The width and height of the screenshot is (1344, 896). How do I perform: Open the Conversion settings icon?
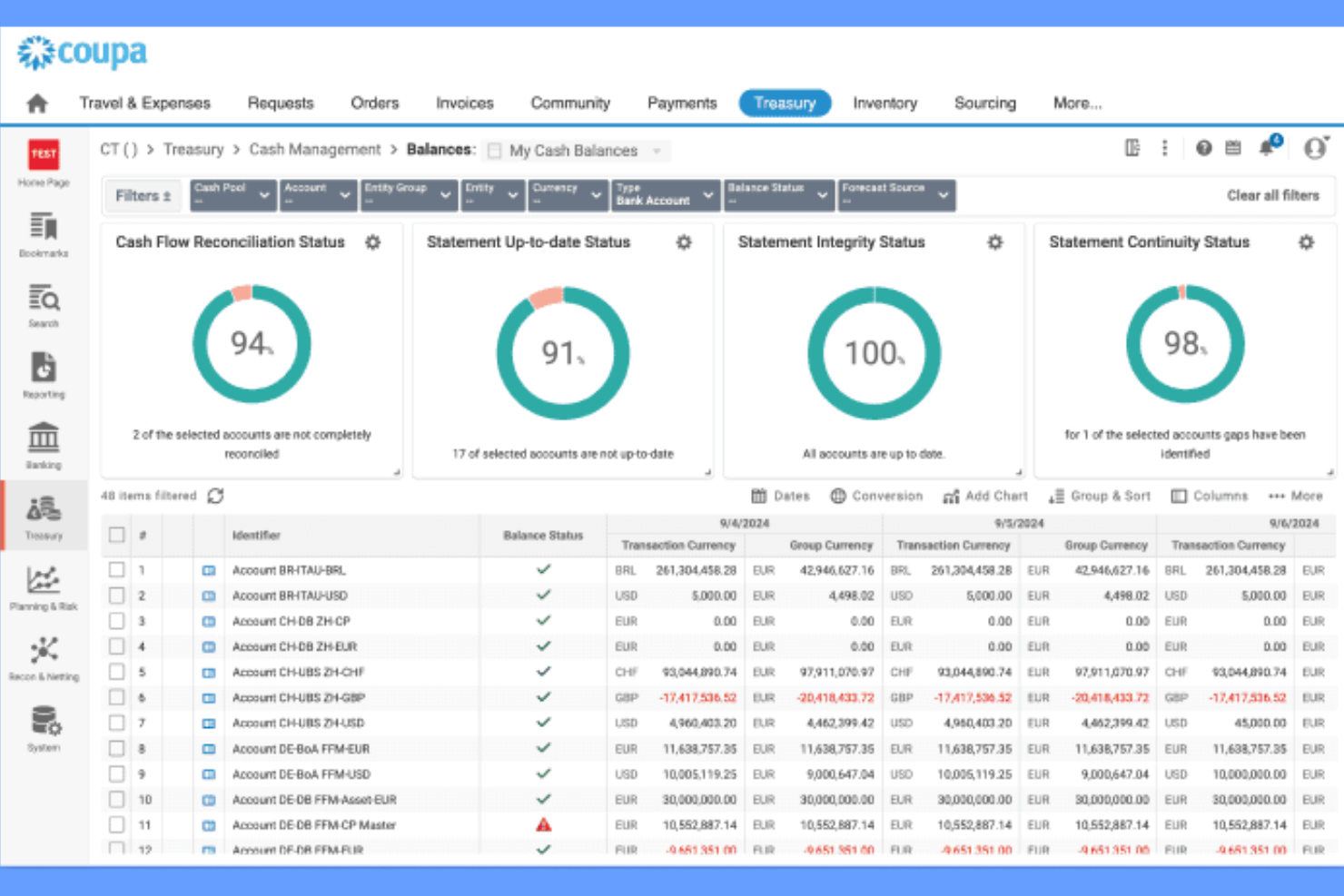point(838,496)
